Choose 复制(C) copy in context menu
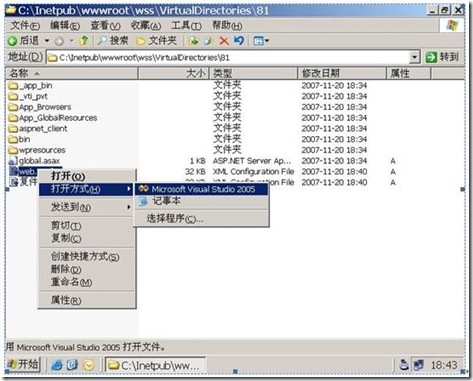 [87, 238]
